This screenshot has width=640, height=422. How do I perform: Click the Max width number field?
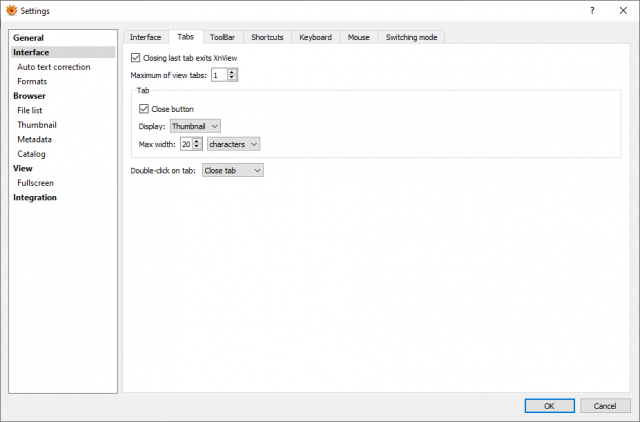coord(187,144)
